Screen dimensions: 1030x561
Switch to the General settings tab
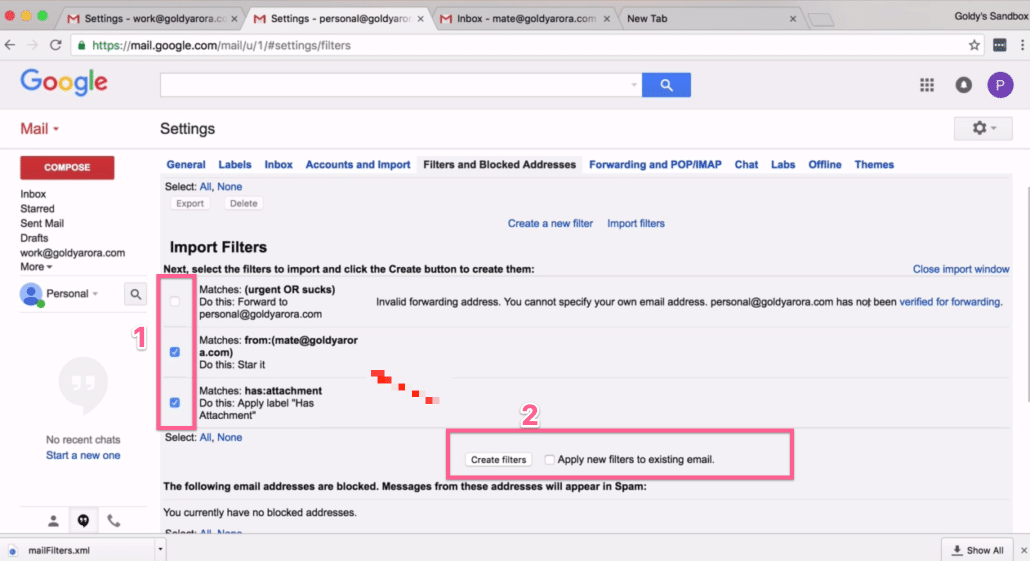point(185,165)
